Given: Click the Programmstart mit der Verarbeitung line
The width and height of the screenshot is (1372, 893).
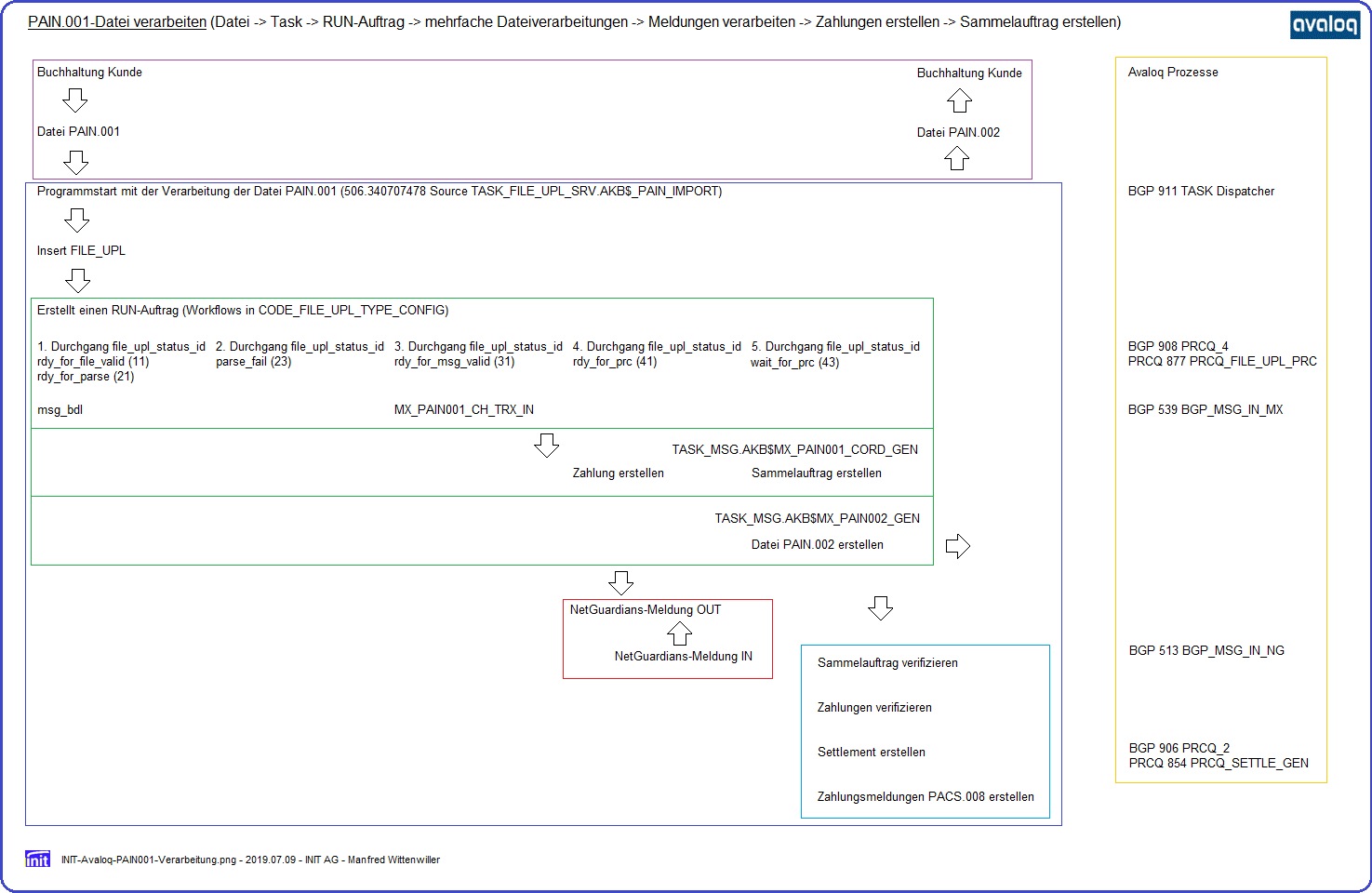Looking at the screenshot, I should [380, 191].
